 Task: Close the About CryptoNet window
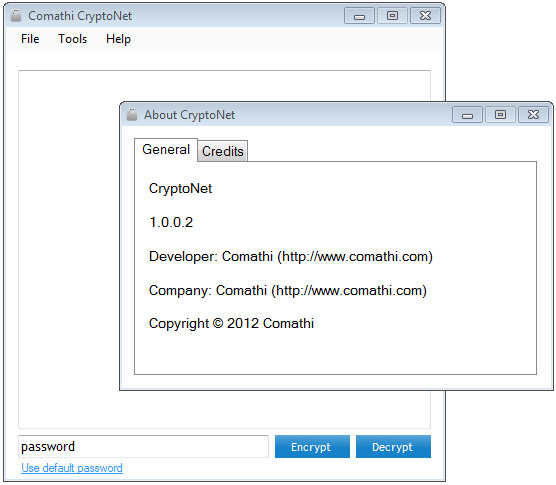click(x=533, y=115)
